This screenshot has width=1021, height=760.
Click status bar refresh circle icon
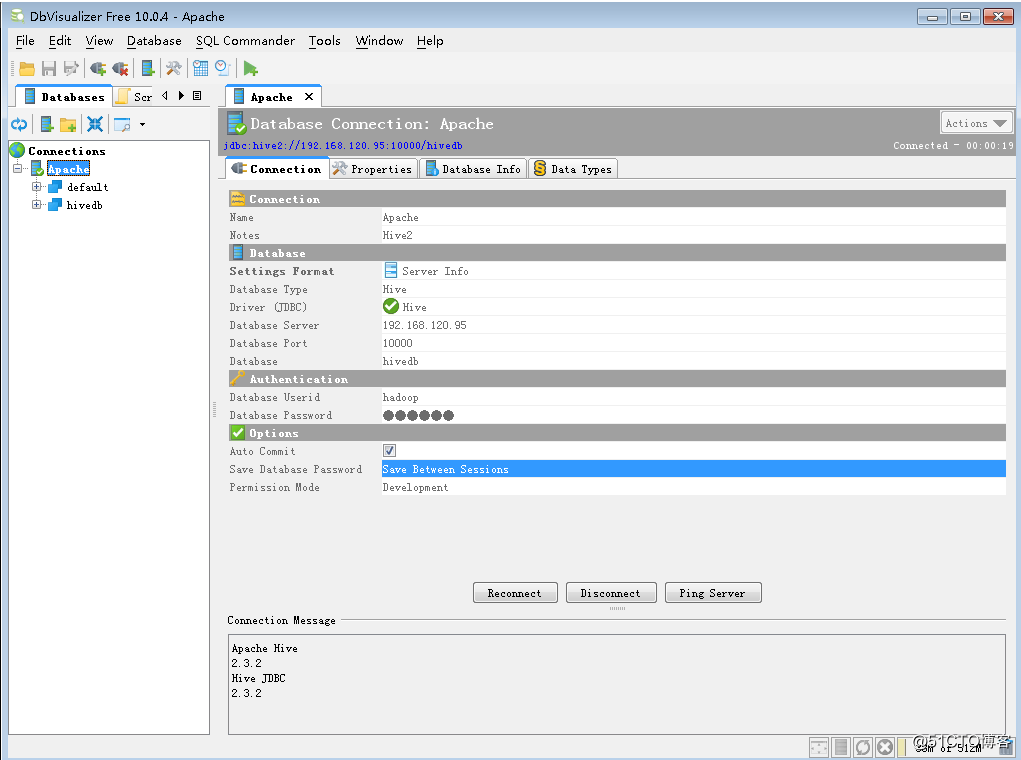[863, 748]
